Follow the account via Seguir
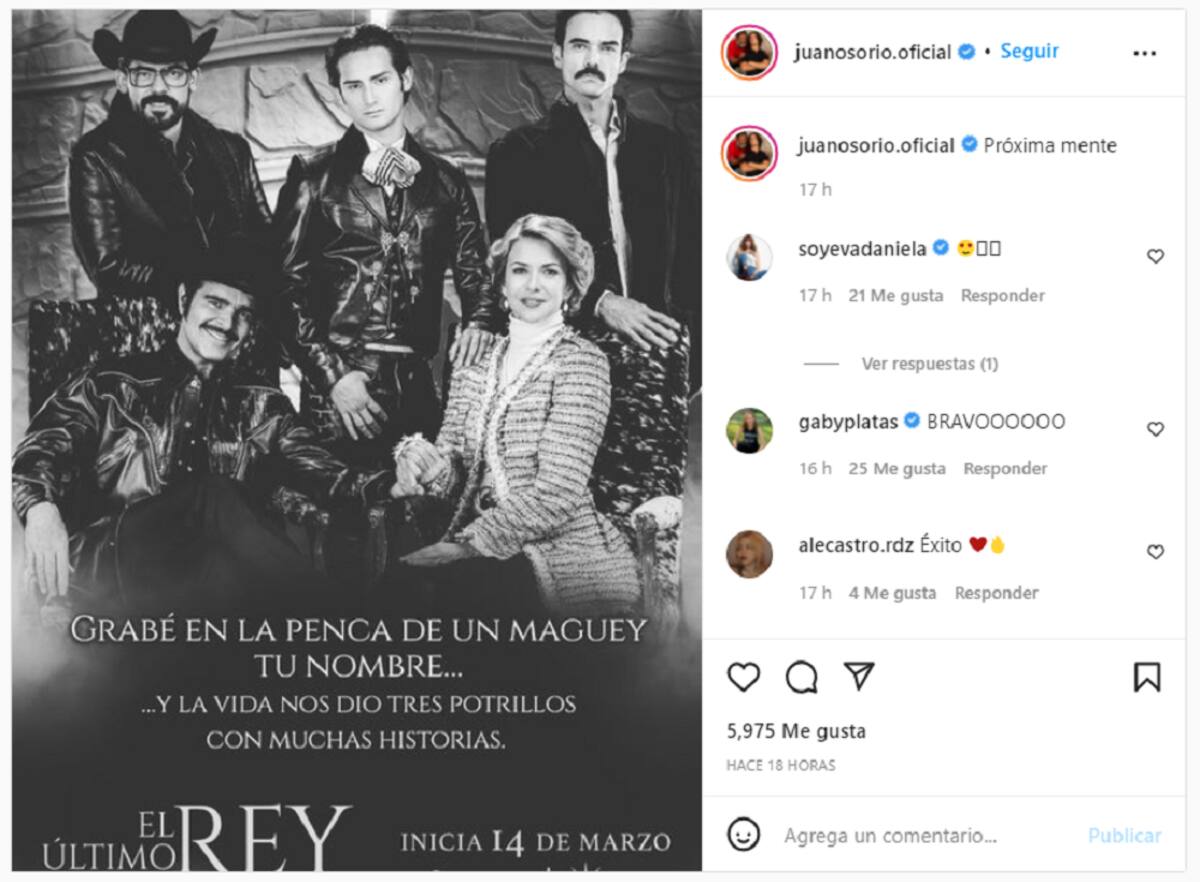Image resolution: width=1200 pixels, height=882 pixels. pos(1030,51)
